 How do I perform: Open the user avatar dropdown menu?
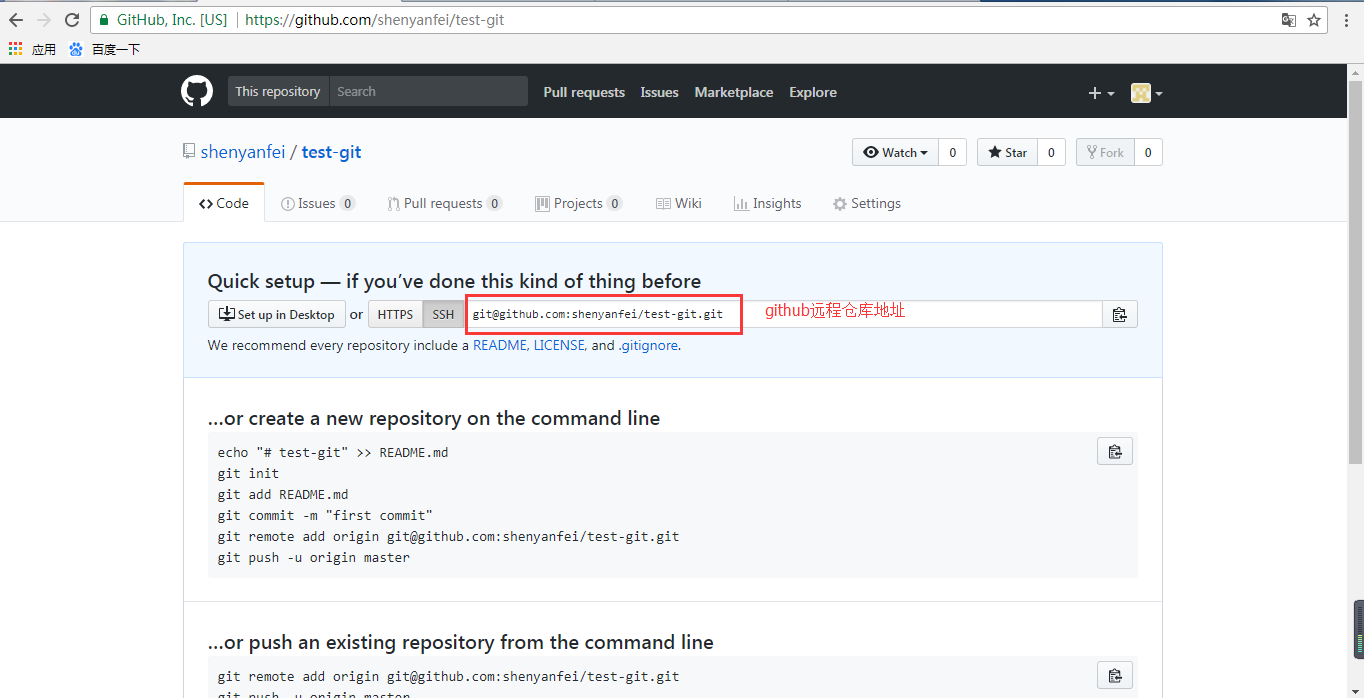tap(1147, 93)
